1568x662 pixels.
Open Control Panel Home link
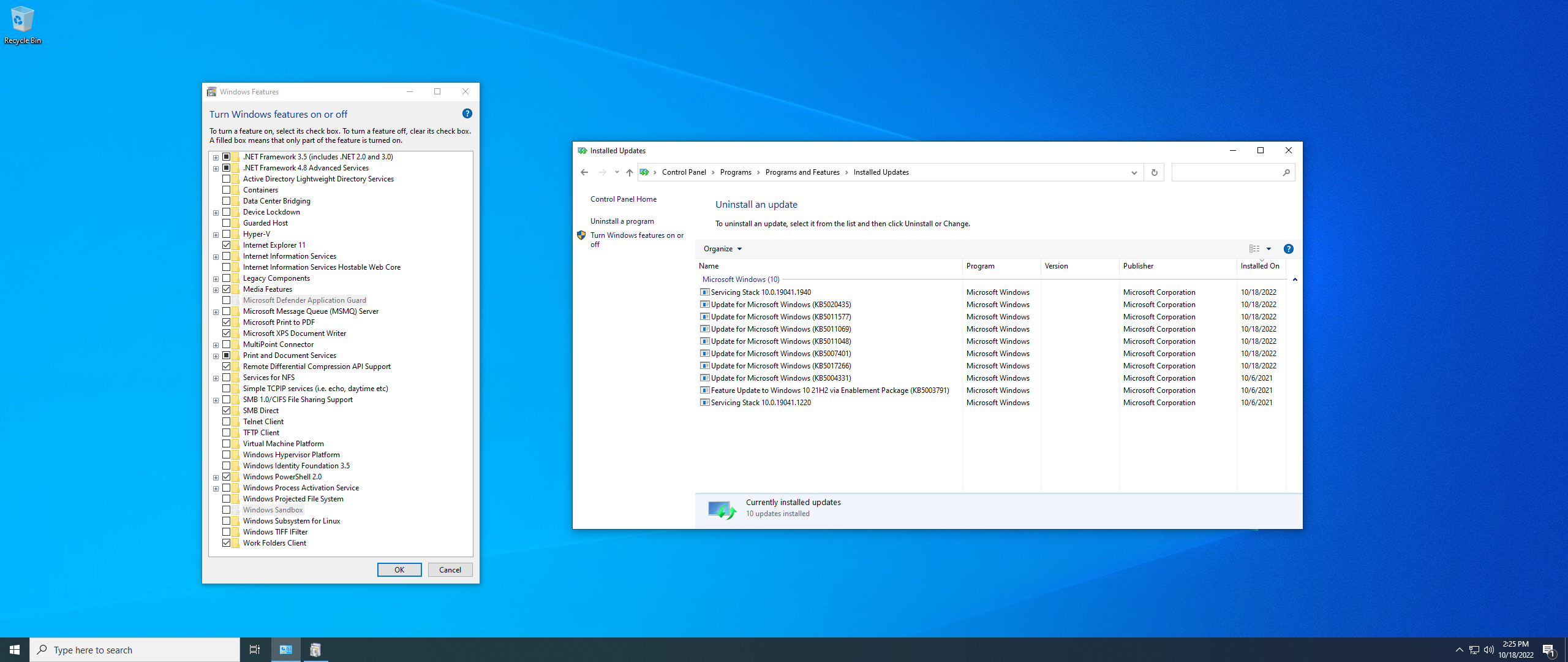point(624,199)
